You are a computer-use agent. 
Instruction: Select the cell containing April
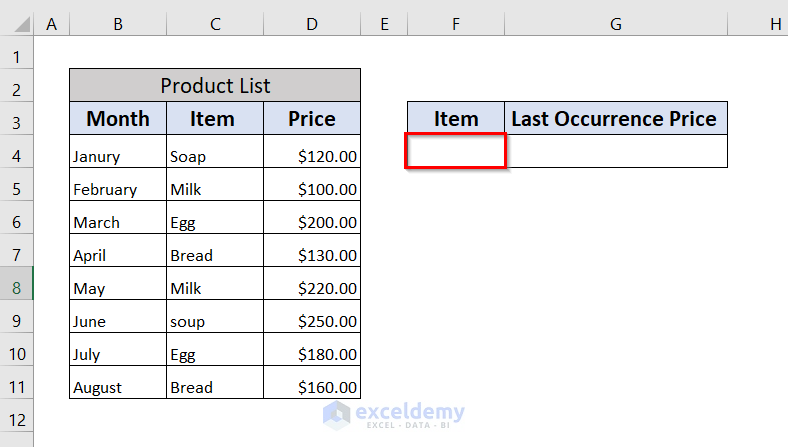point(118,255)
